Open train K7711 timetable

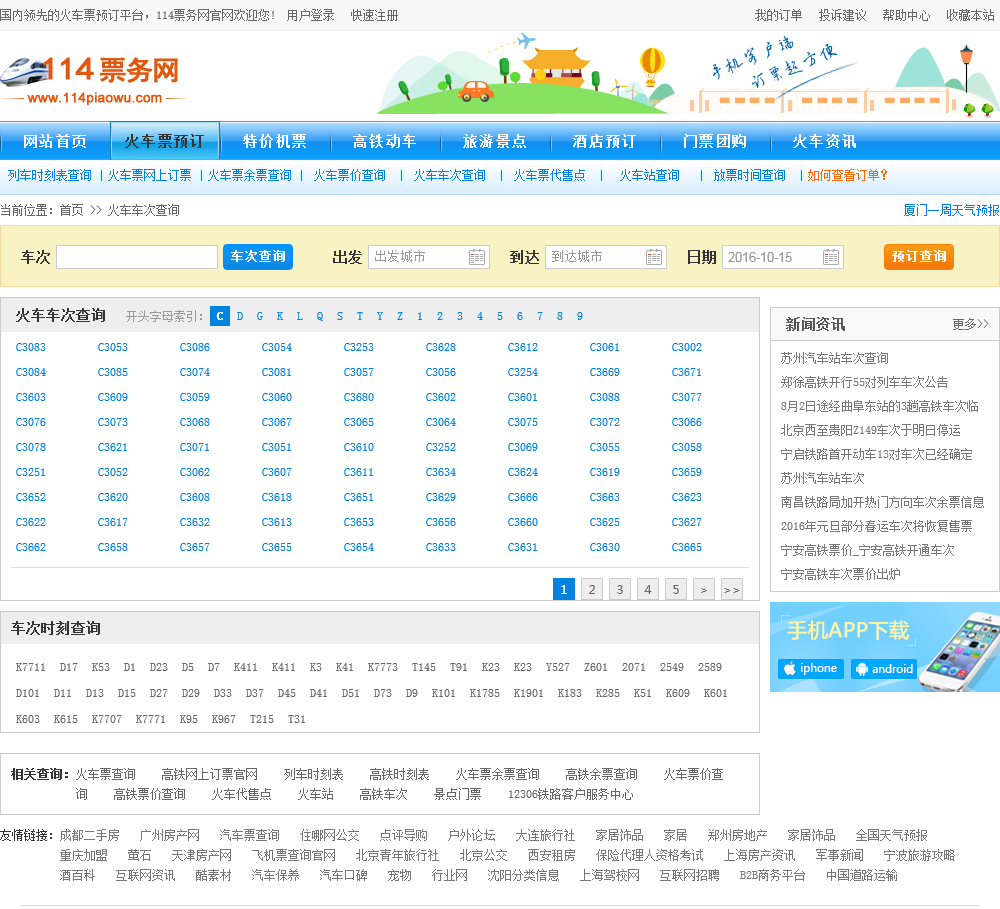[x=31, y=667]
